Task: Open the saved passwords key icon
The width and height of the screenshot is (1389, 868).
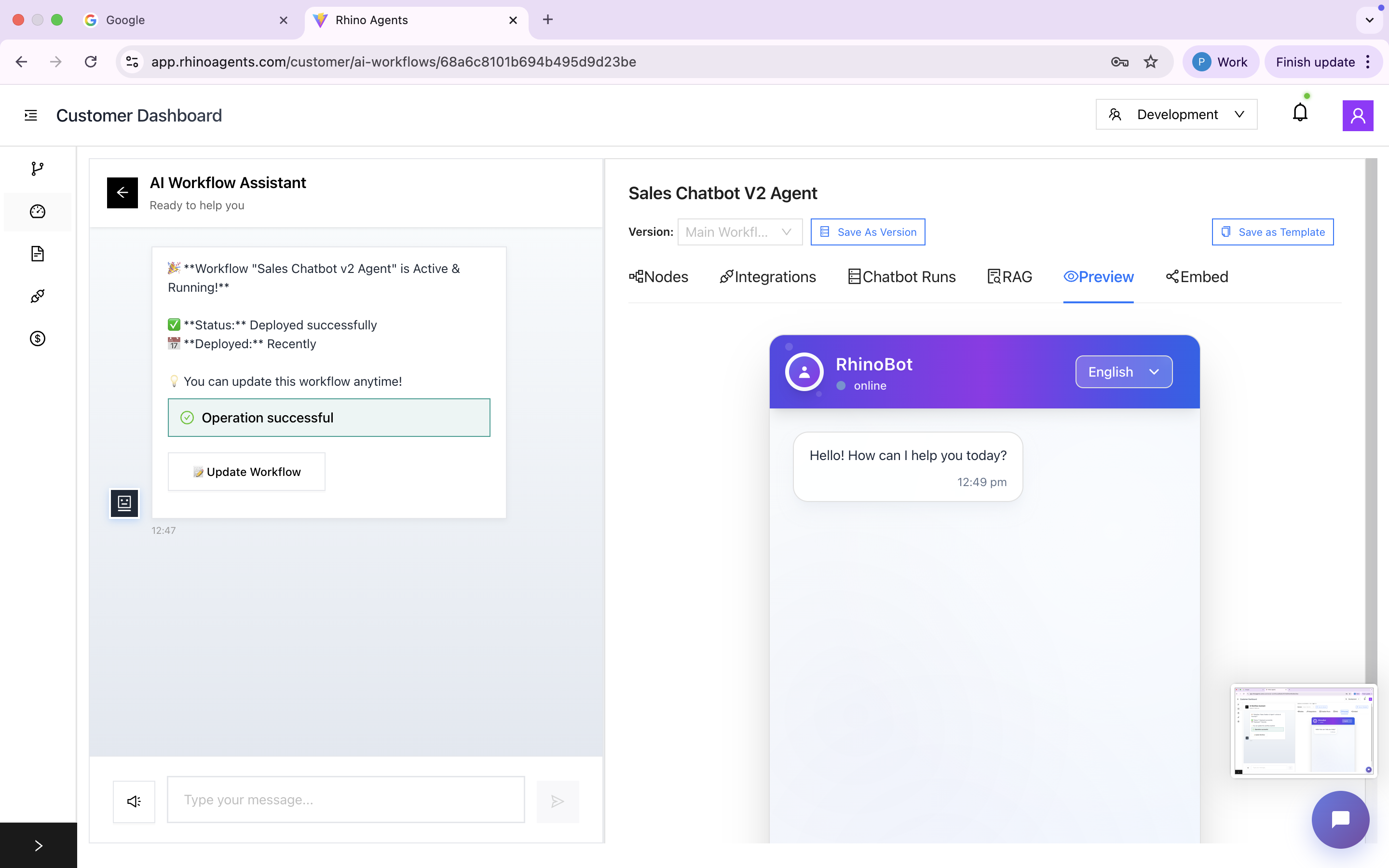Action: coord(1120,61)
